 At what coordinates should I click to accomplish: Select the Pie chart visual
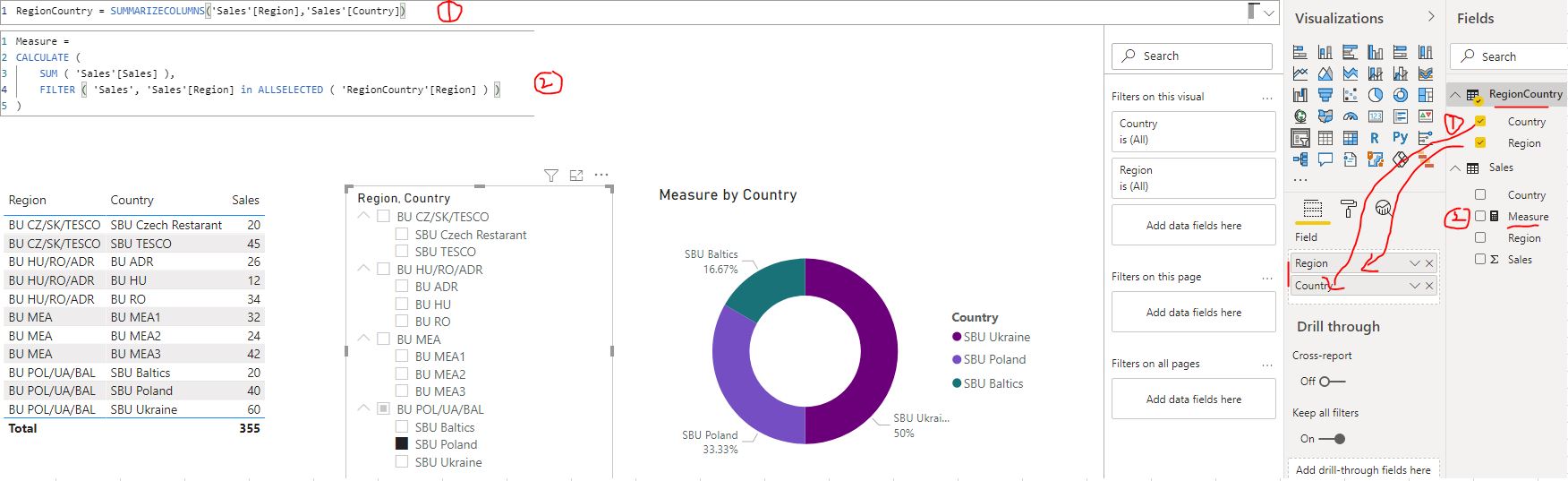[1376, 95]
